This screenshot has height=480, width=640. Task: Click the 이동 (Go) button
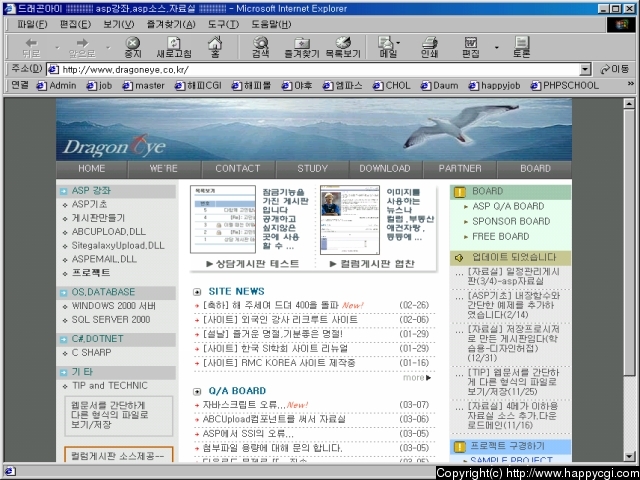615,69
